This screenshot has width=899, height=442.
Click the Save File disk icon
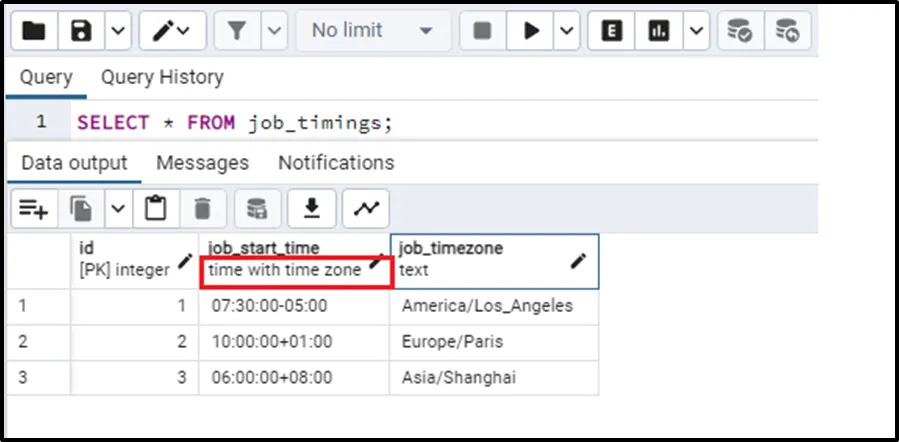(83, 31)
